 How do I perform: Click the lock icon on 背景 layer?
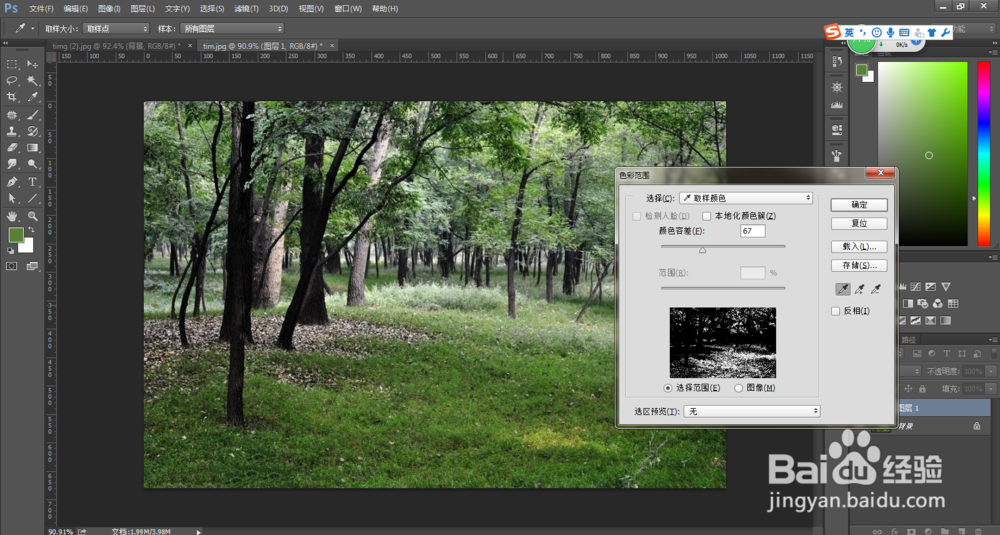pos(976,426)
